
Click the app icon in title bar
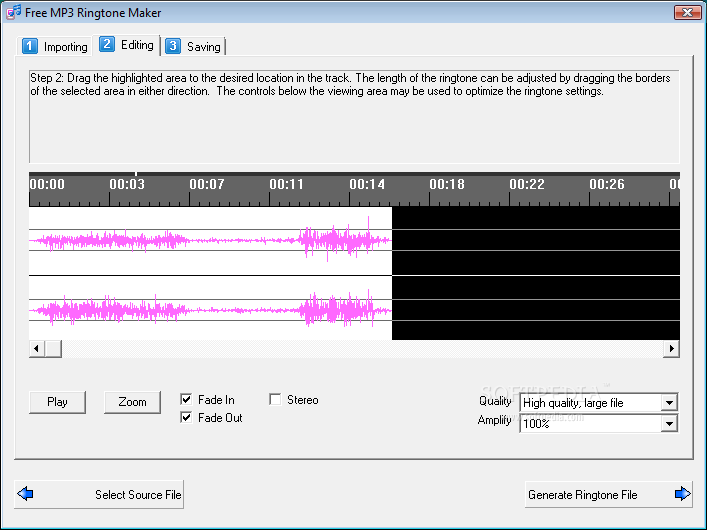[x=13, y=12]
